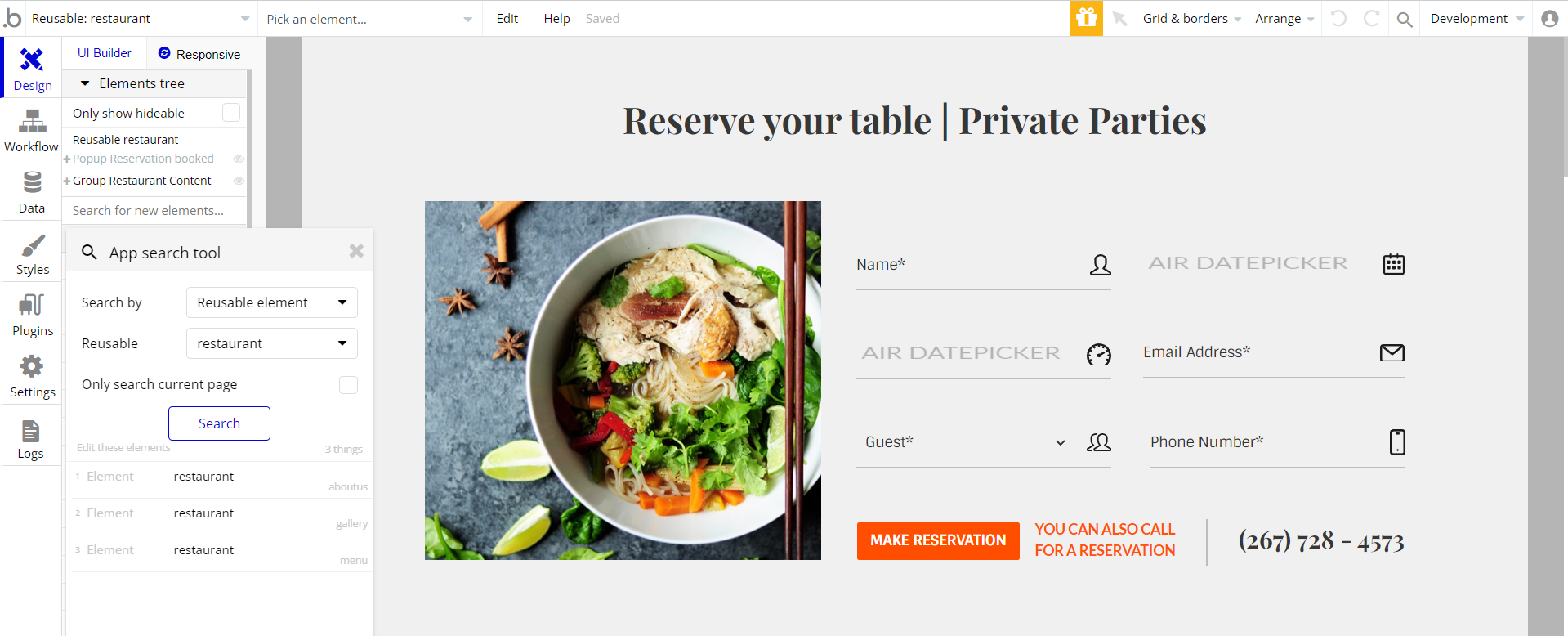The width and height of the screenshot is (1568, 636).
Task: Open the user account avatar icon
Action: pos(1549,19)
